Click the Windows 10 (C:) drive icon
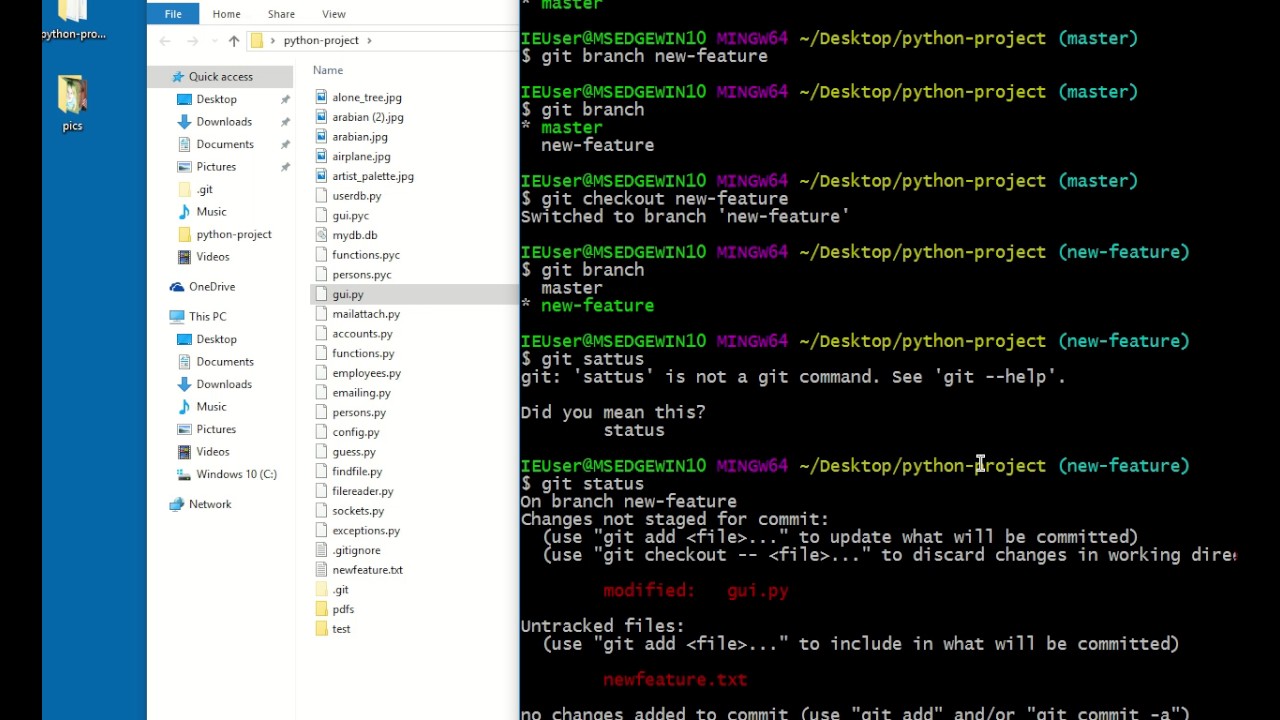The image size is (1280, 720). click(184, 474)
